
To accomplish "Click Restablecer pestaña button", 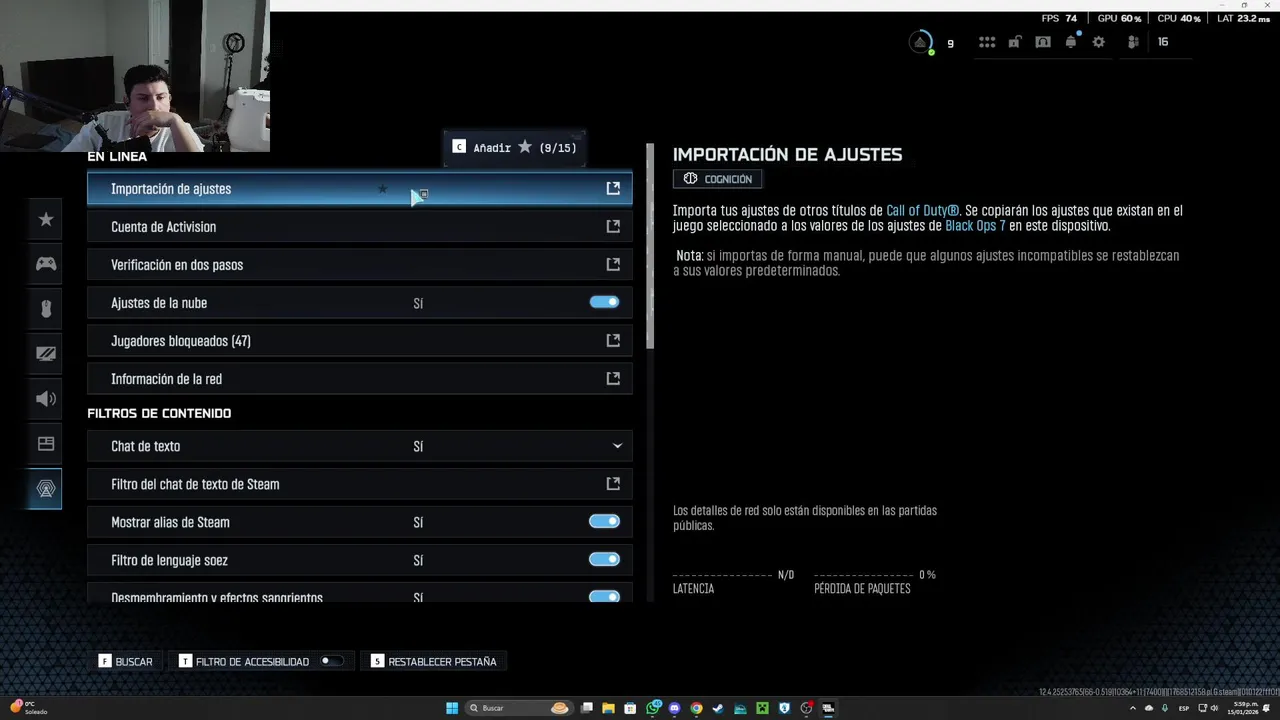I will pos(434,661).
